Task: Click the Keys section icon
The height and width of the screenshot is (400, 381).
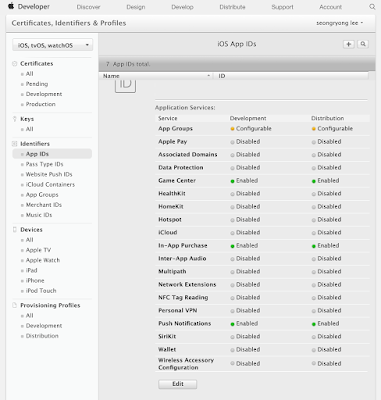Action: pos(15,119)
